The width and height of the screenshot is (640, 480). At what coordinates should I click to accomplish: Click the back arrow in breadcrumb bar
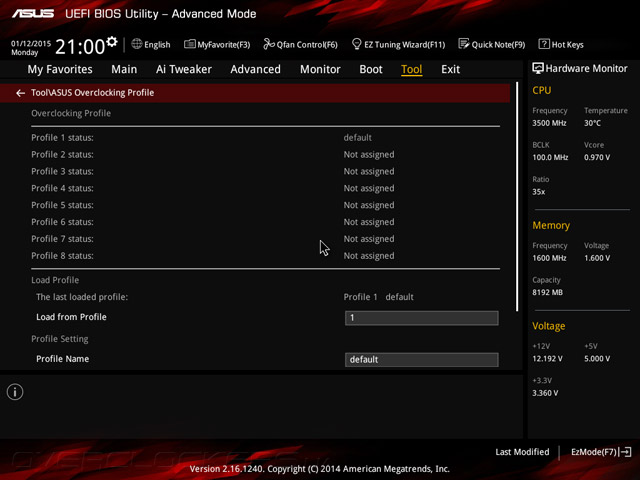20,93
